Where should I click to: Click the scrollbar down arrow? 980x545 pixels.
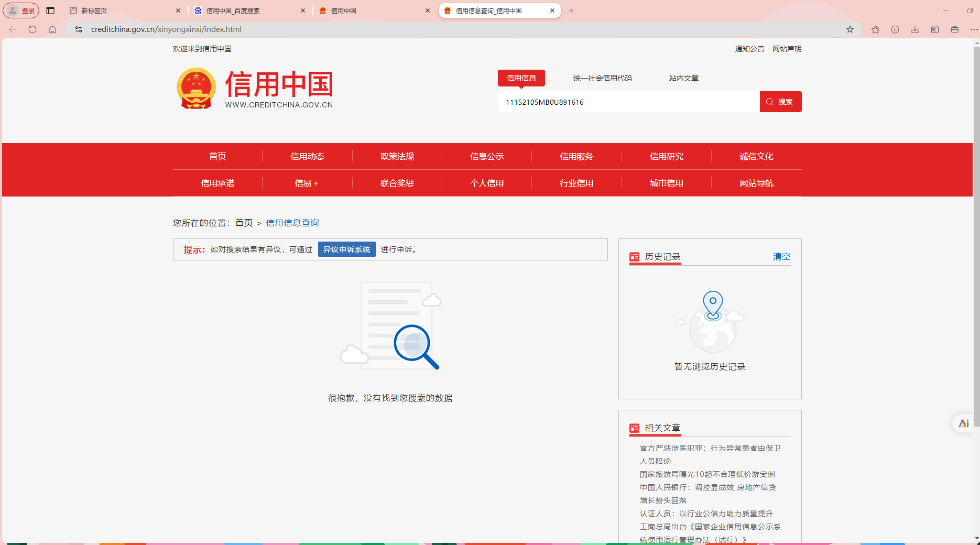(x=976, y=539)
